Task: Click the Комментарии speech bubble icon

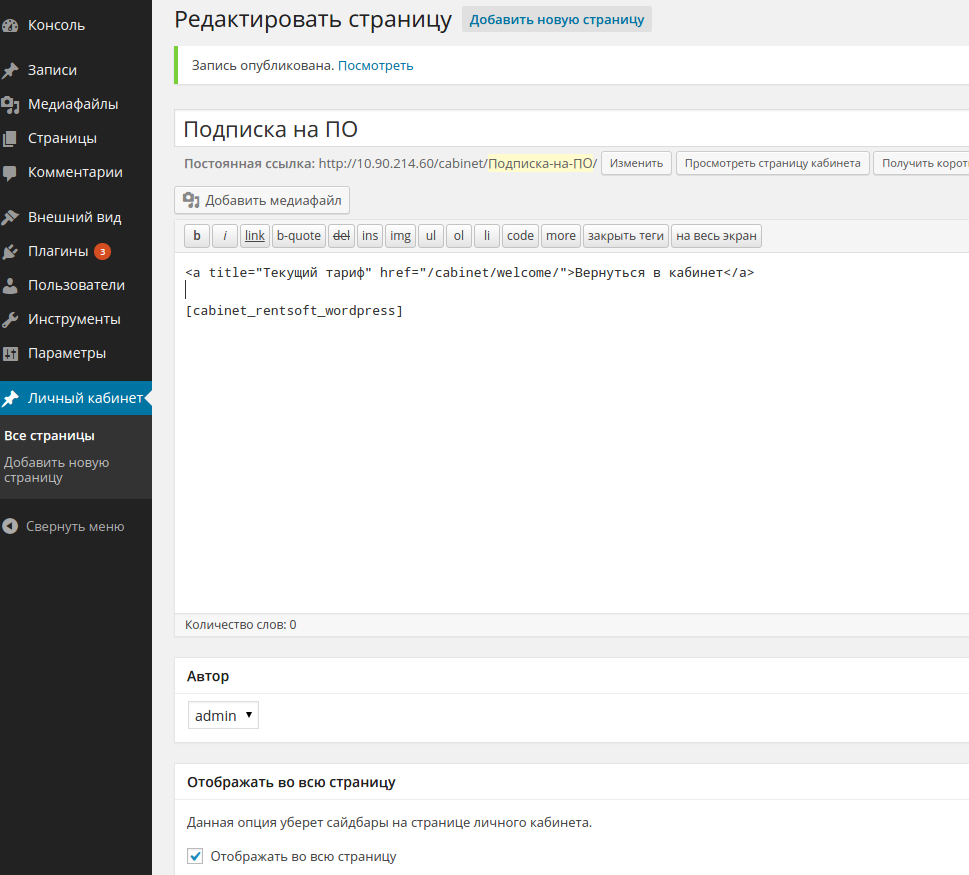Action: point(11,173)
